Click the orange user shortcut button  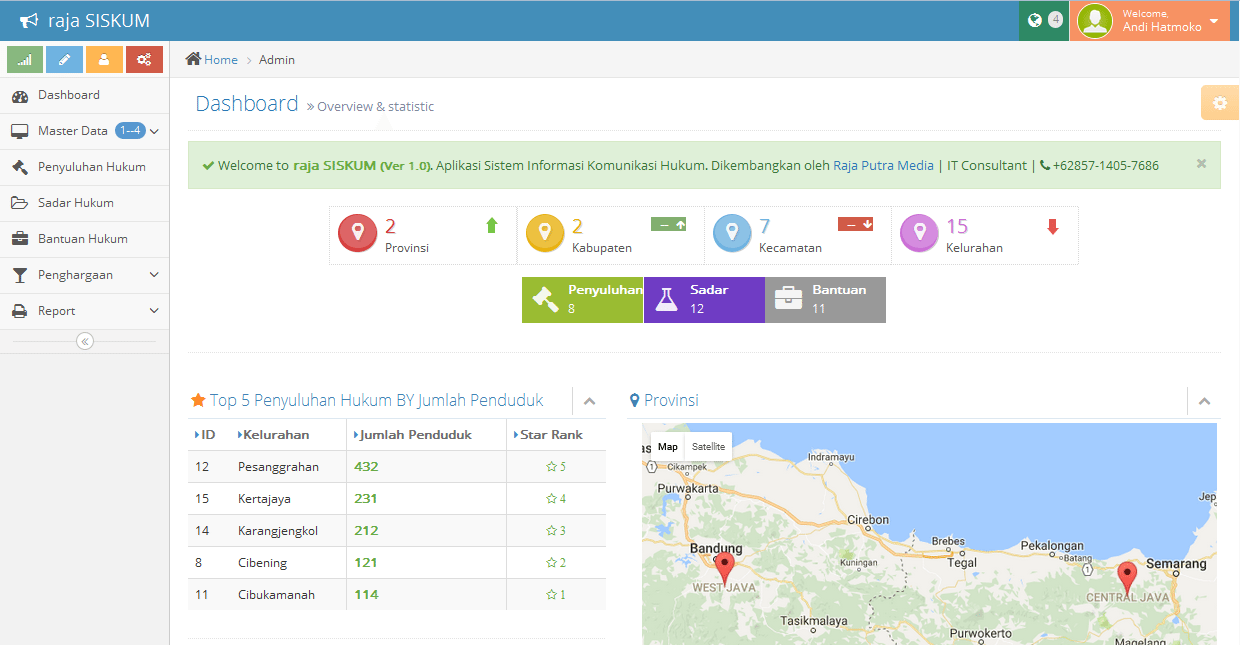click(x=104, y=60)
